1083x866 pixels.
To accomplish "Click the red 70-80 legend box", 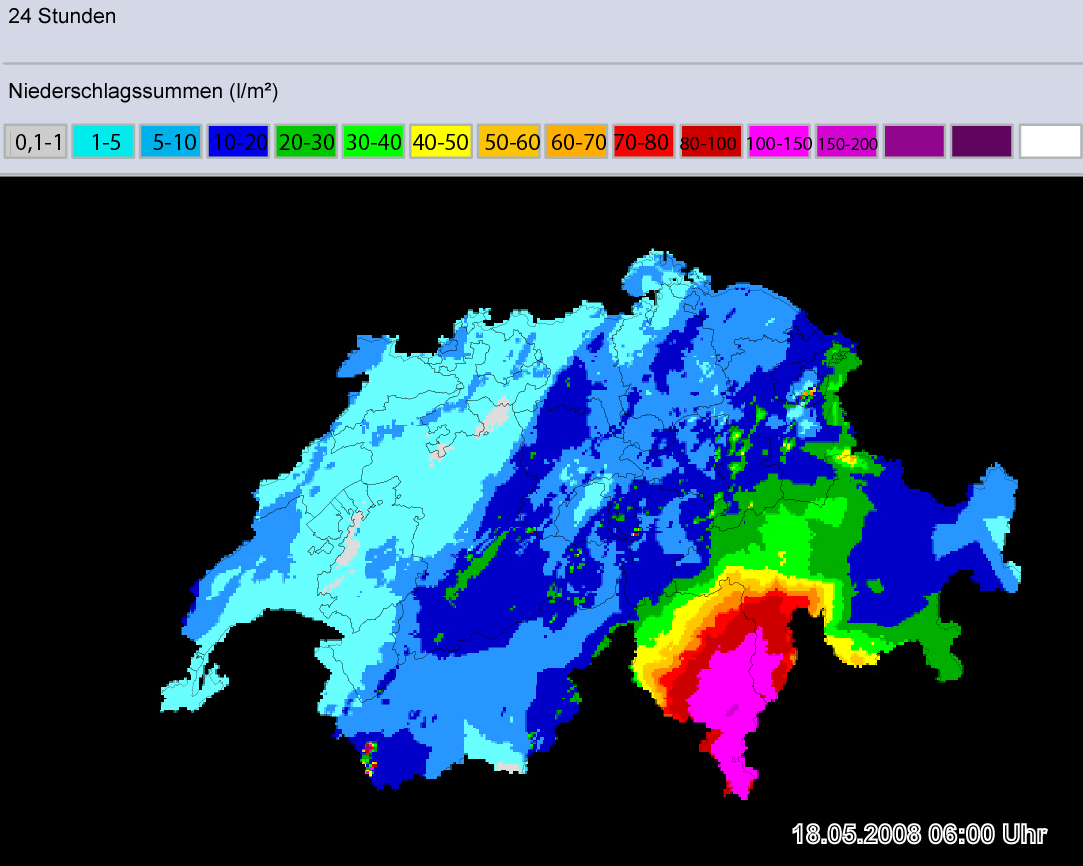I will 643,142.
